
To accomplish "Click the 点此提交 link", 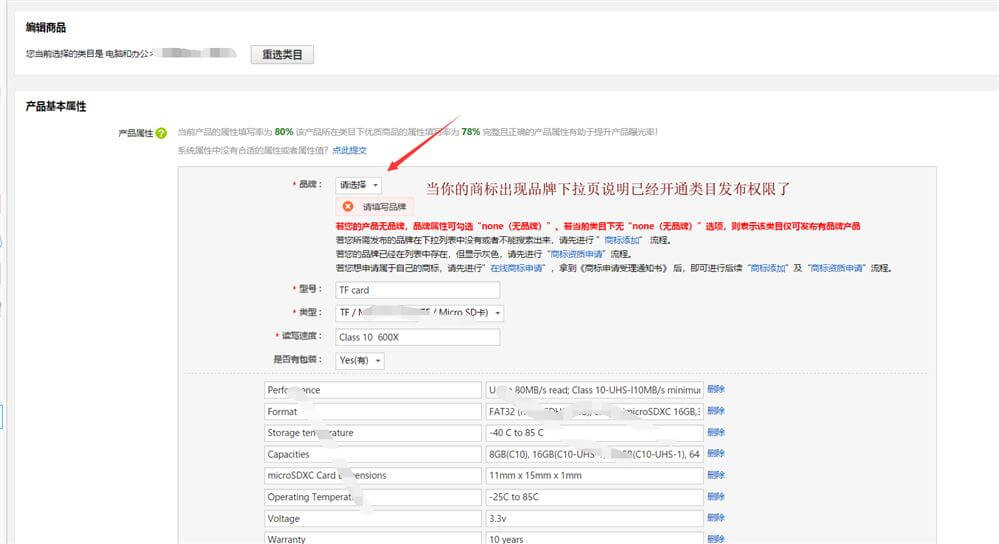I will tap(350, 150).
